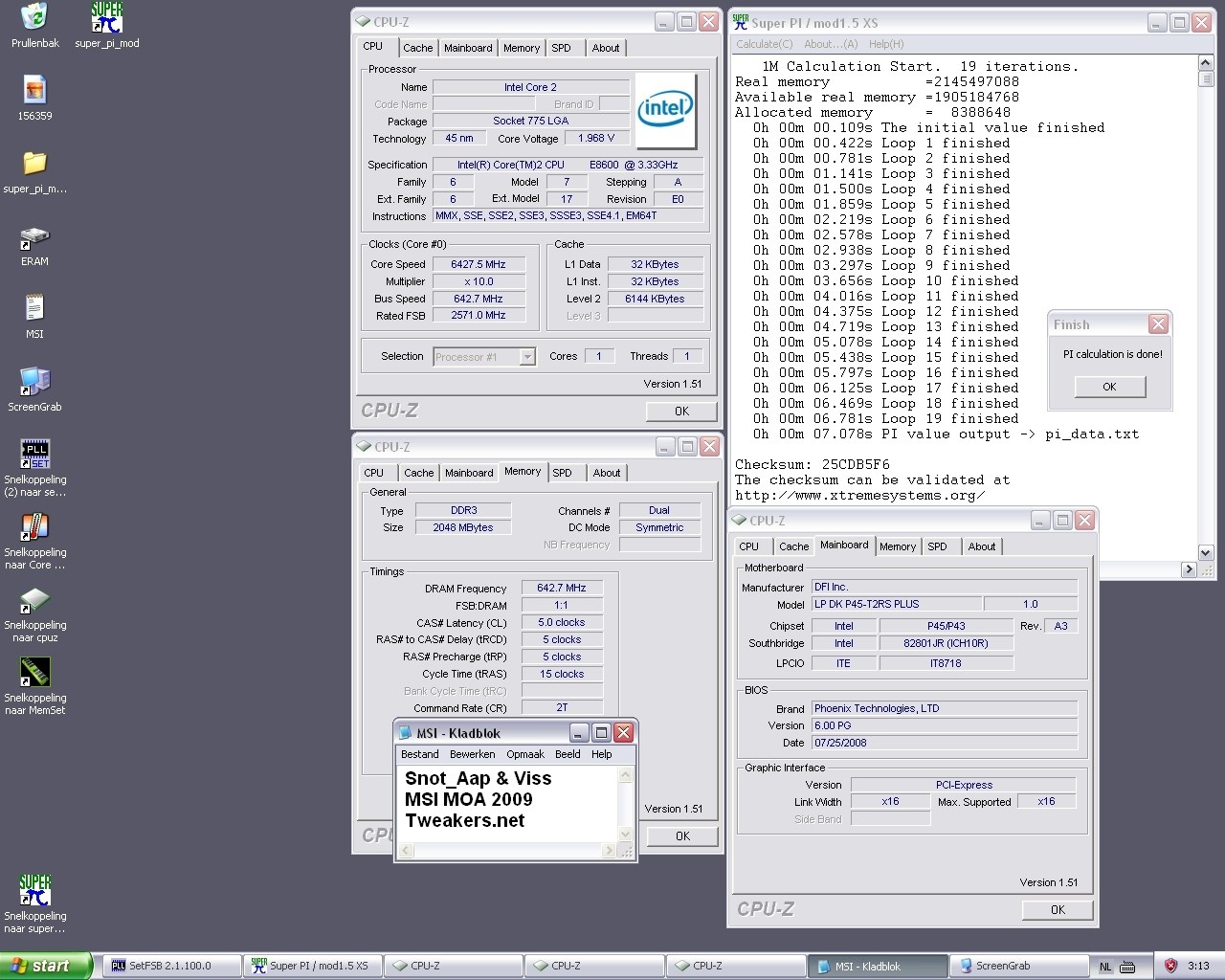Click the CPU-Z icon in the top CPU-Z window's title bar
The height and width of the screenshot is (980, 1225).
tap(363, 21)
